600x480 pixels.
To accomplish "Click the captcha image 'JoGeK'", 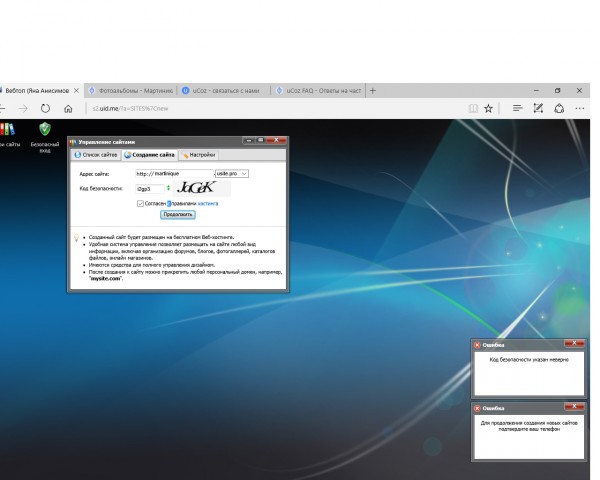I will point(202,188).
